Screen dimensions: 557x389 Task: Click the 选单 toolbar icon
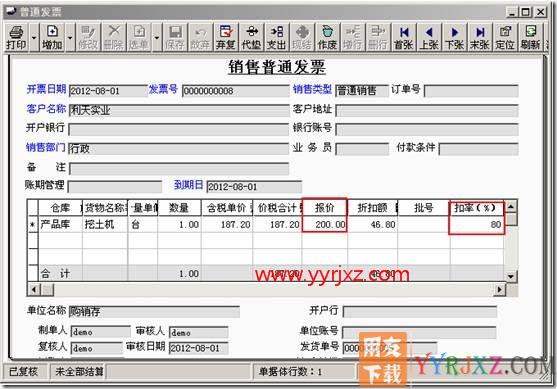139,38
